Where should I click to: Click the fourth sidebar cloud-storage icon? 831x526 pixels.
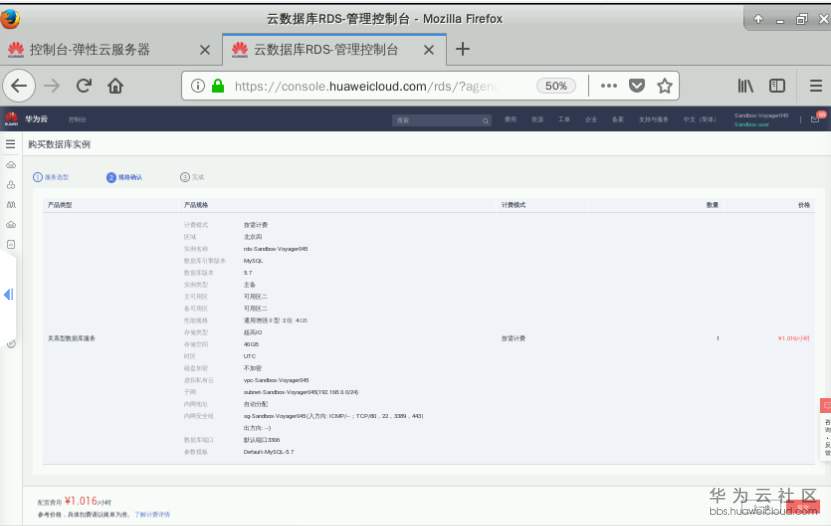tap(11, 225)
